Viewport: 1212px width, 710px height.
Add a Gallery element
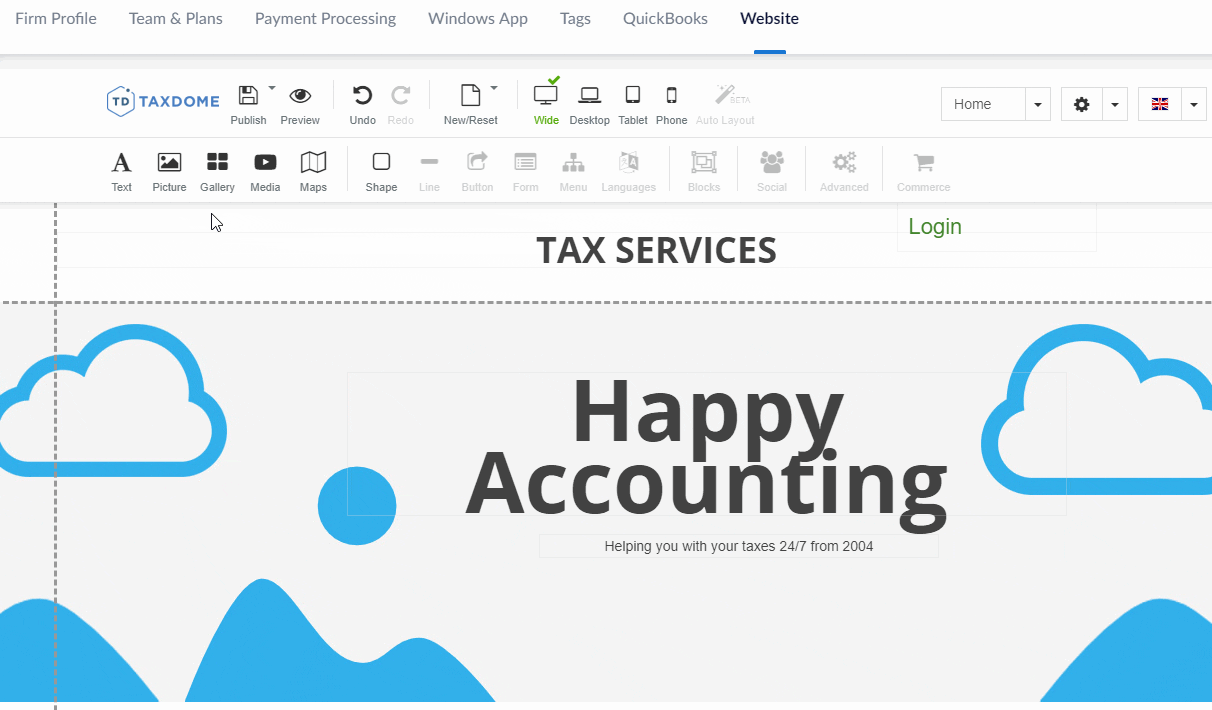217,163
